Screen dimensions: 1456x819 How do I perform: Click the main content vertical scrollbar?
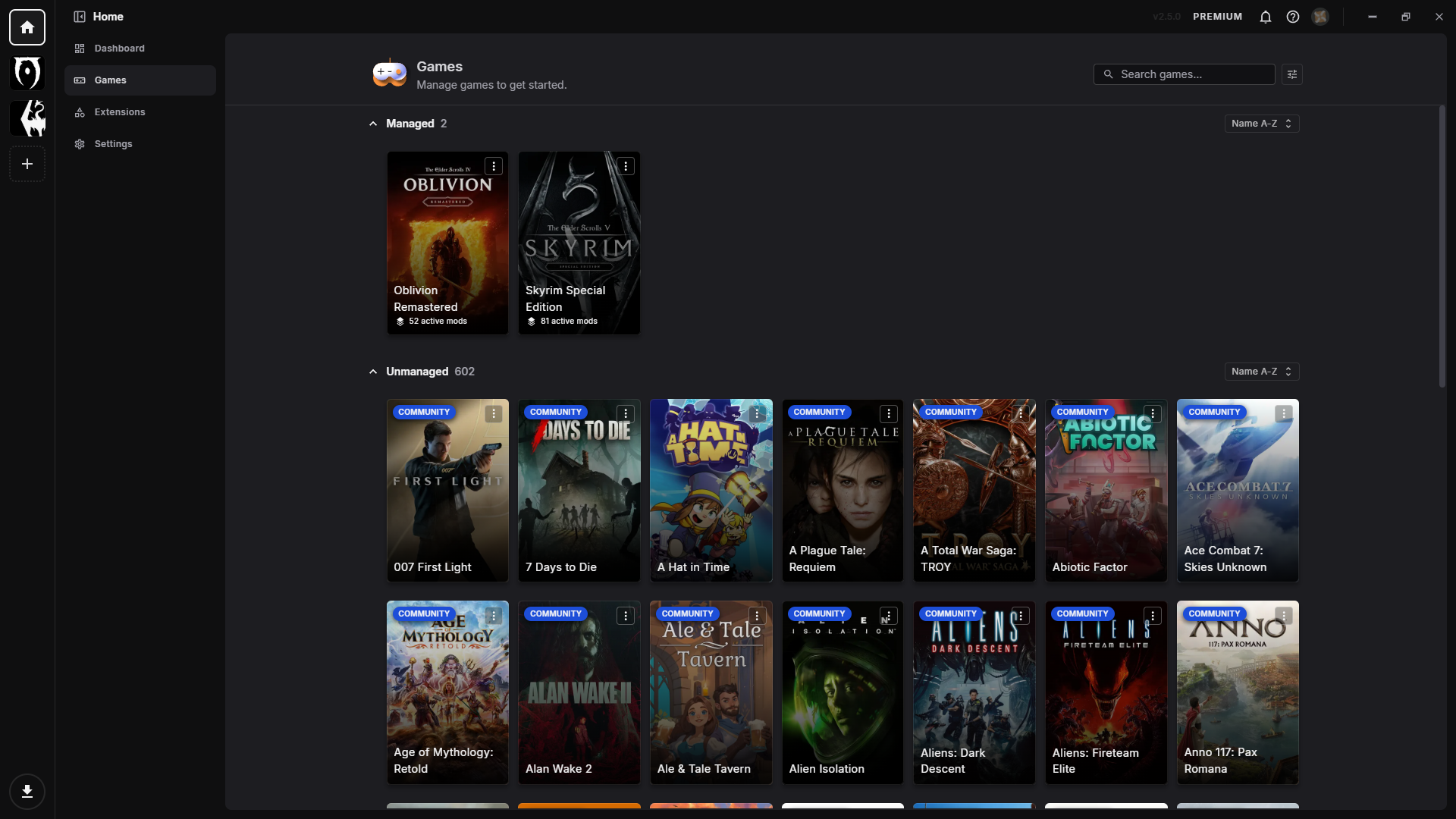pos(1442,246)
